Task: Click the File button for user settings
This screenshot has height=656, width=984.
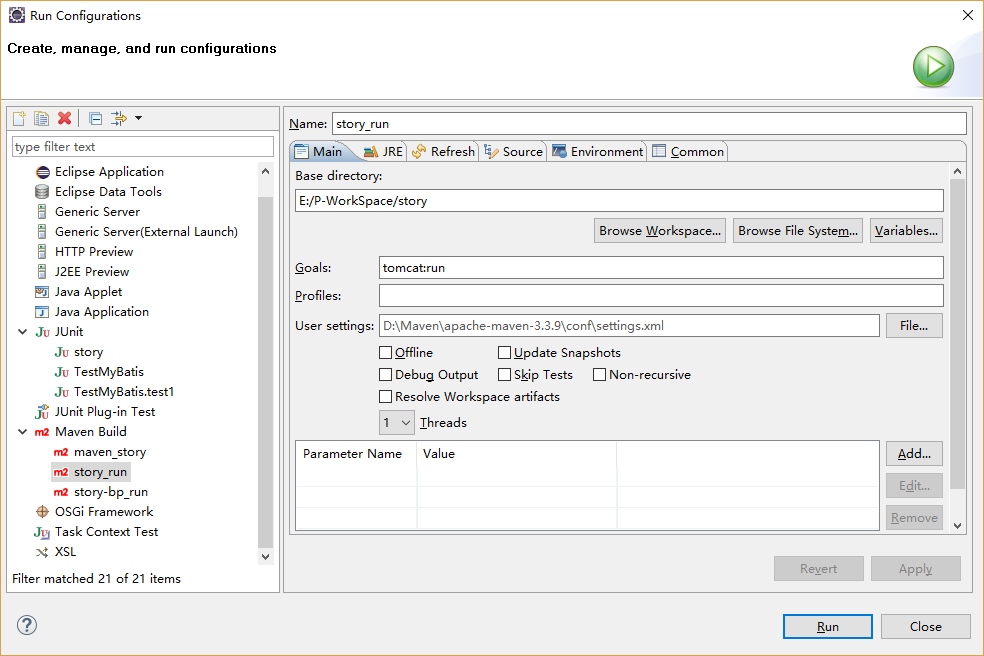Action: [914, 326]
